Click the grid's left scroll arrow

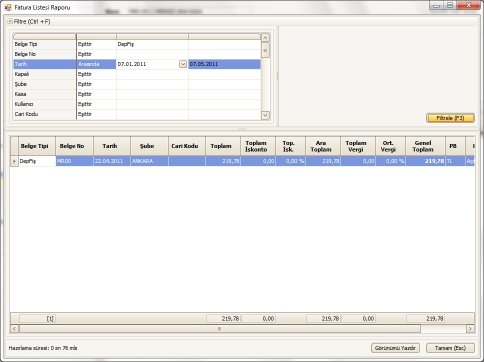pos(14,329)
